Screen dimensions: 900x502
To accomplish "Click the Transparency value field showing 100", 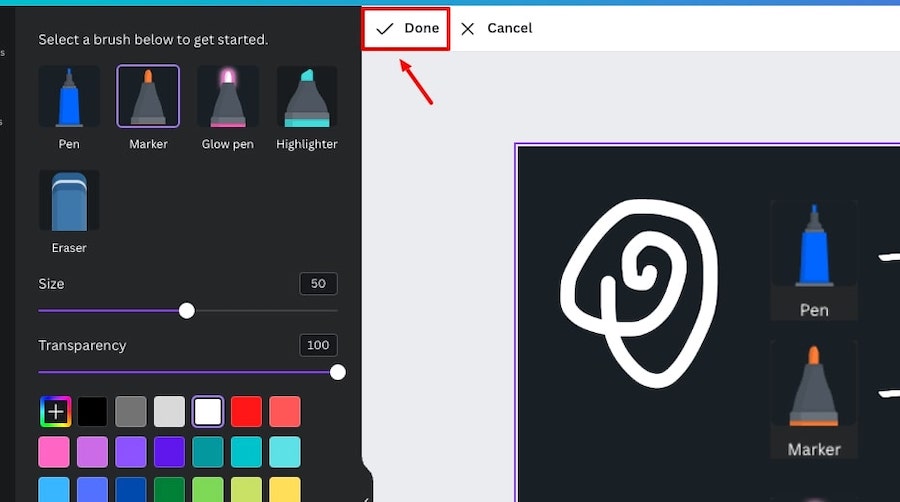I will coord(318,345).
